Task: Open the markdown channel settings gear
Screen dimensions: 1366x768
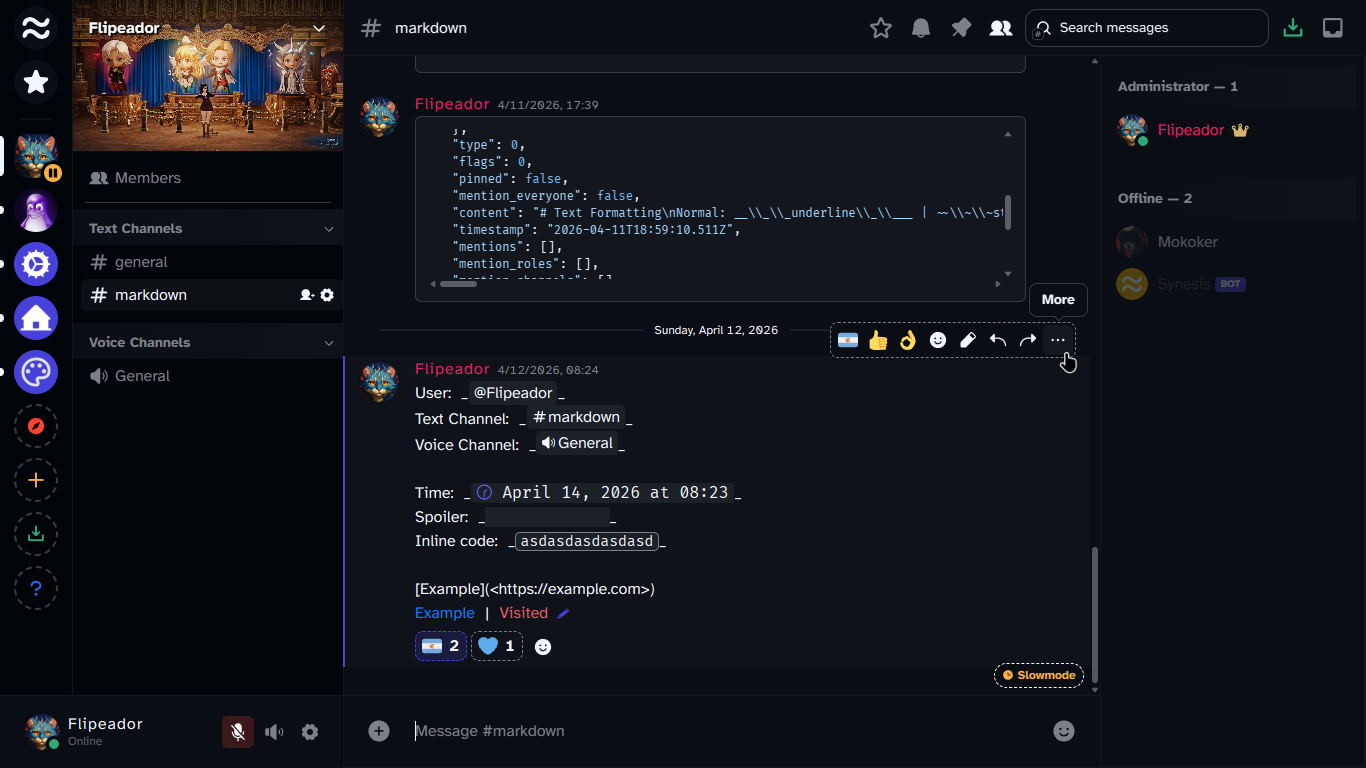Action: tap(327, 295)
